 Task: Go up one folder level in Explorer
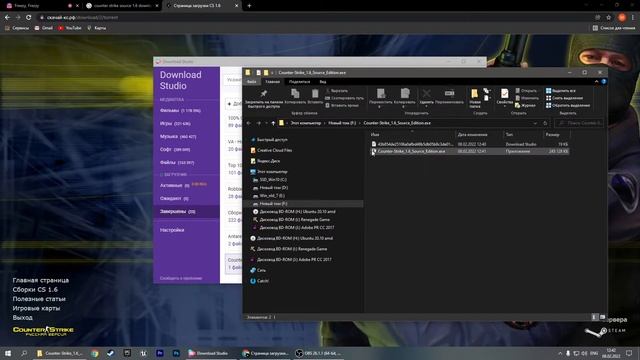pyautogui.click(x=273, y=123)
